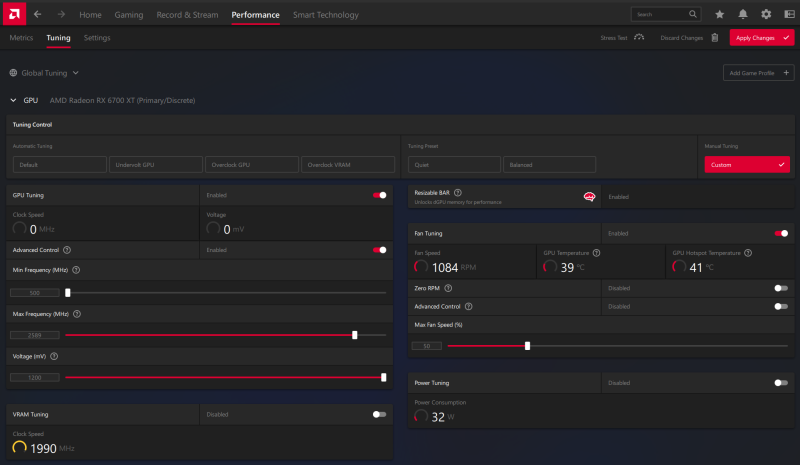800x465 pixels.
Task: Click the Min Frequency value box 500
Action: point(35,293)
